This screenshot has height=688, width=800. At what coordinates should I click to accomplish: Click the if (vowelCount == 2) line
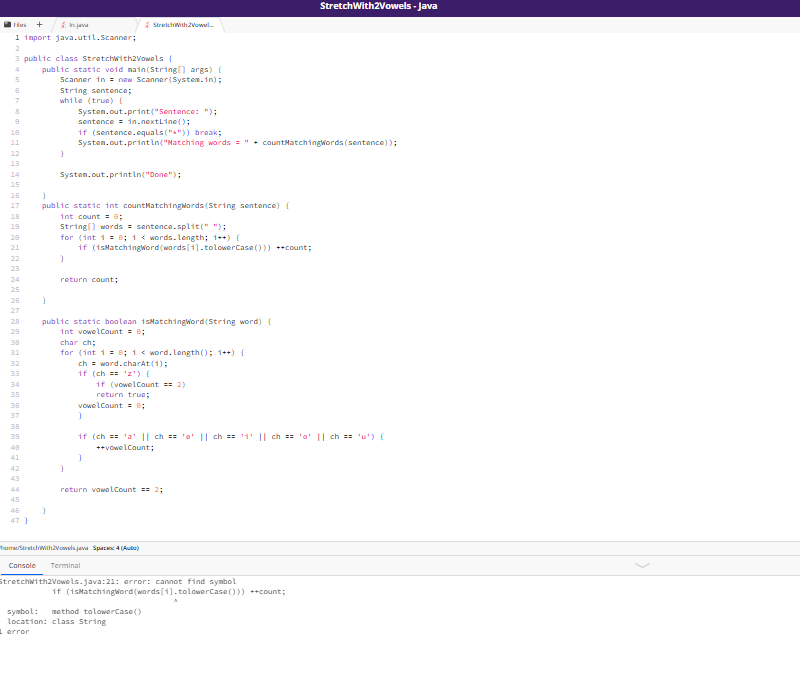point(141,384)
